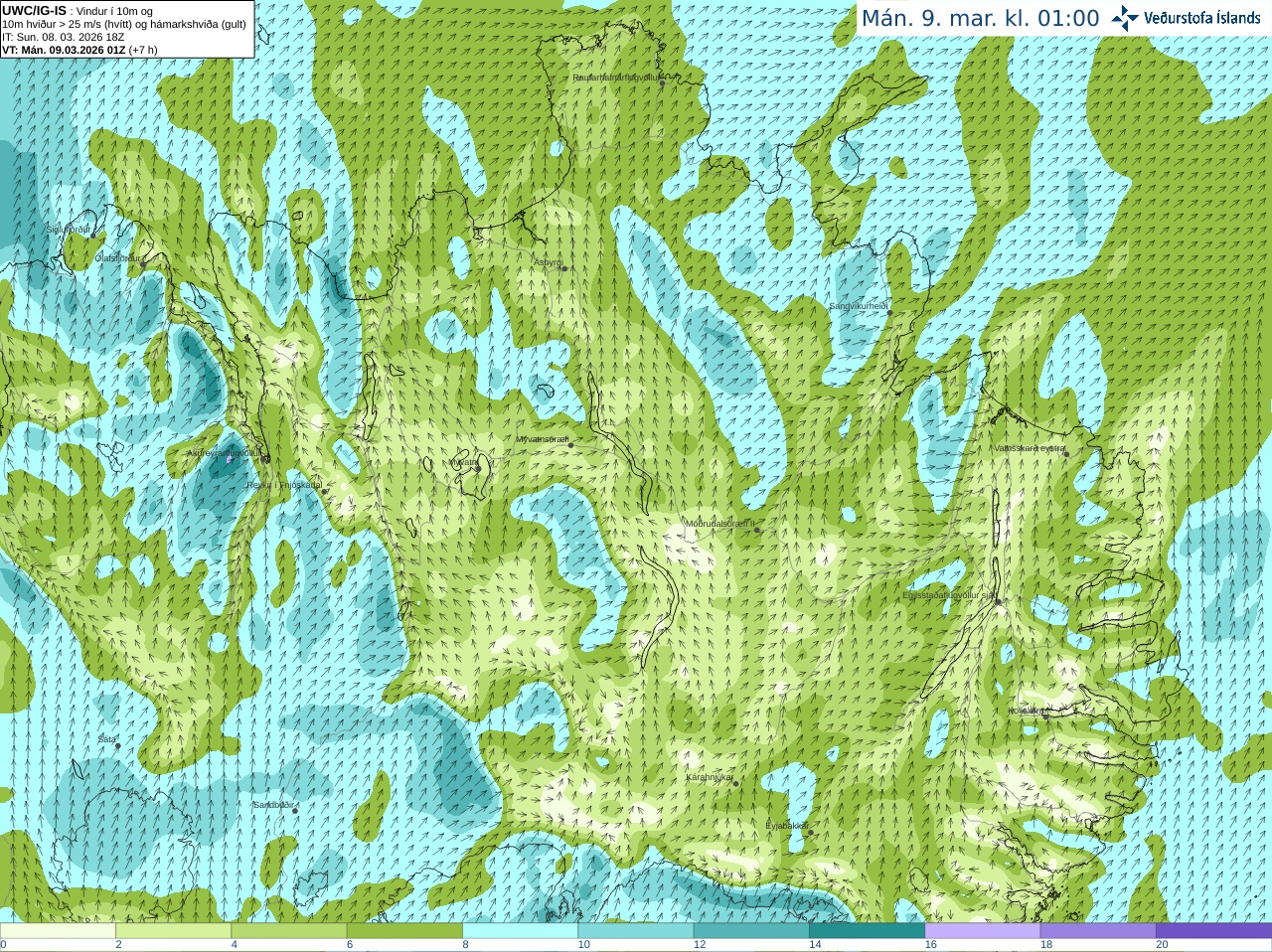Select the forecast time Mán. 9. mar. kl. 01:00
Screen dimensions: 1272x952
click(980, 18)
